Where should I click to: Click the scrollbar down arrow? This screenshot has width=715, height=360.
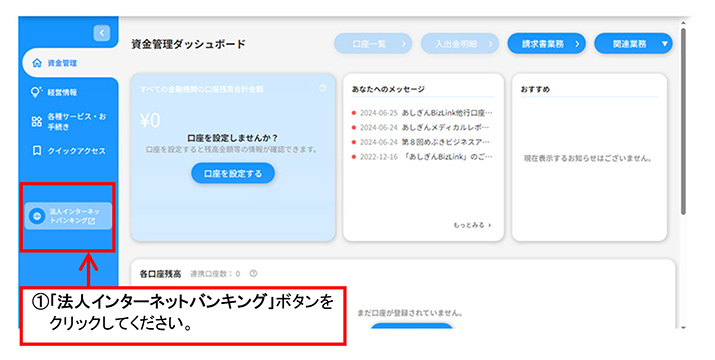tap(683, 328)
